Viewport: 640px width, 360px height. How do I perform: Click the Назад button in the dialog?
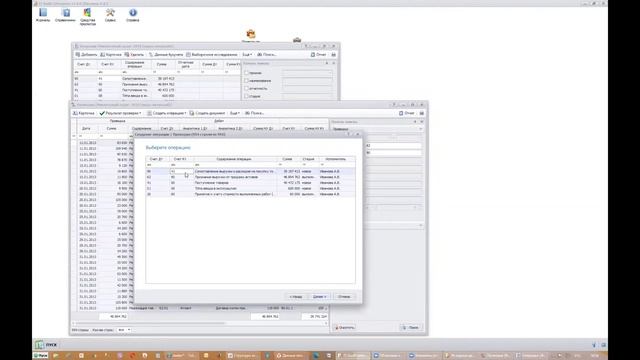296,297
